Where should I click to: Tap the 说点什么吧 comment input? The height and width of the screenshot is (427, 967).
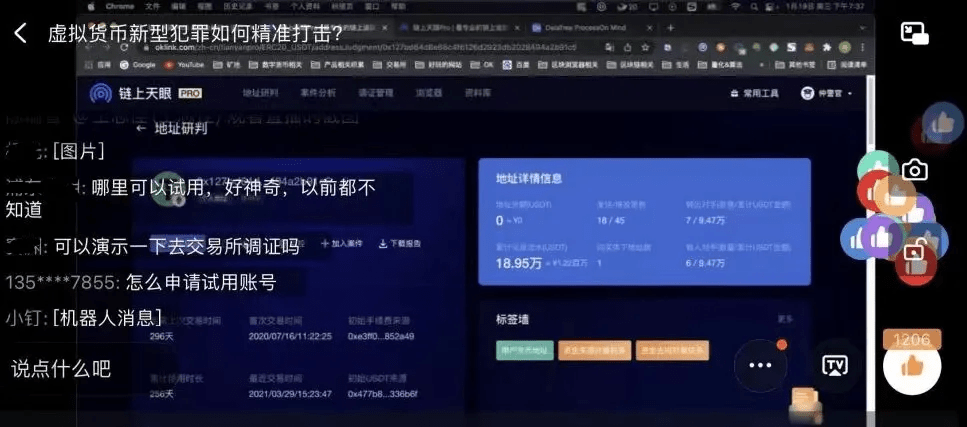tap(60, 368)
